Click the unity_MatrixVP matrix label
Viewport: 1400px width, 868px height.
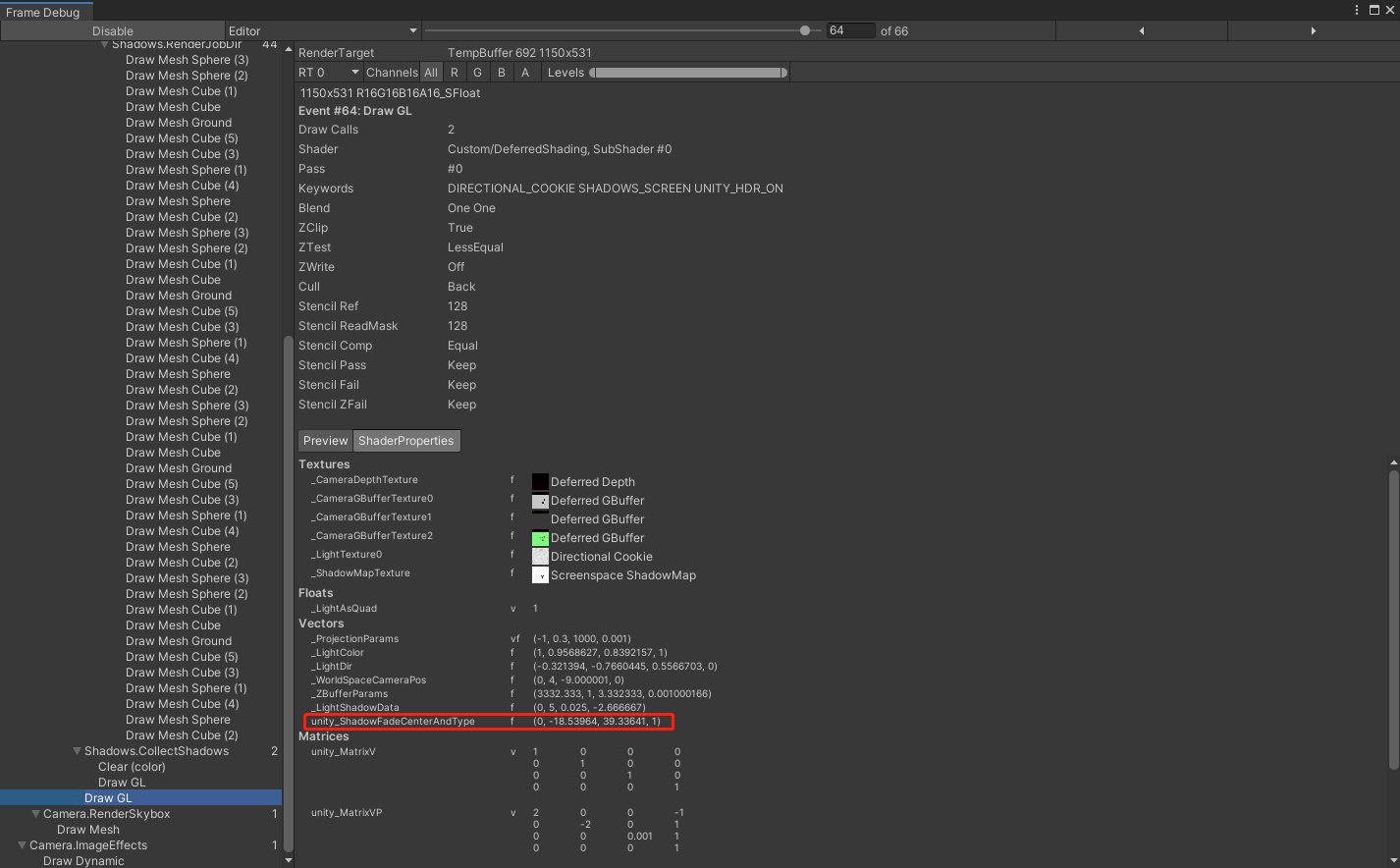[346, 813]
